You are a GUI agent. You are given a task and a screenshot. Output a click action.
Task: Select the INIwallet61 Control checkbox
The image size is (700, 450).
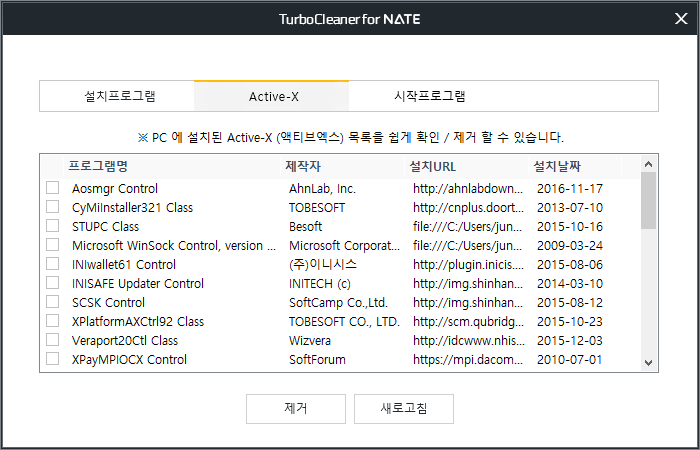pyautogui.click(x=53, y=263)
